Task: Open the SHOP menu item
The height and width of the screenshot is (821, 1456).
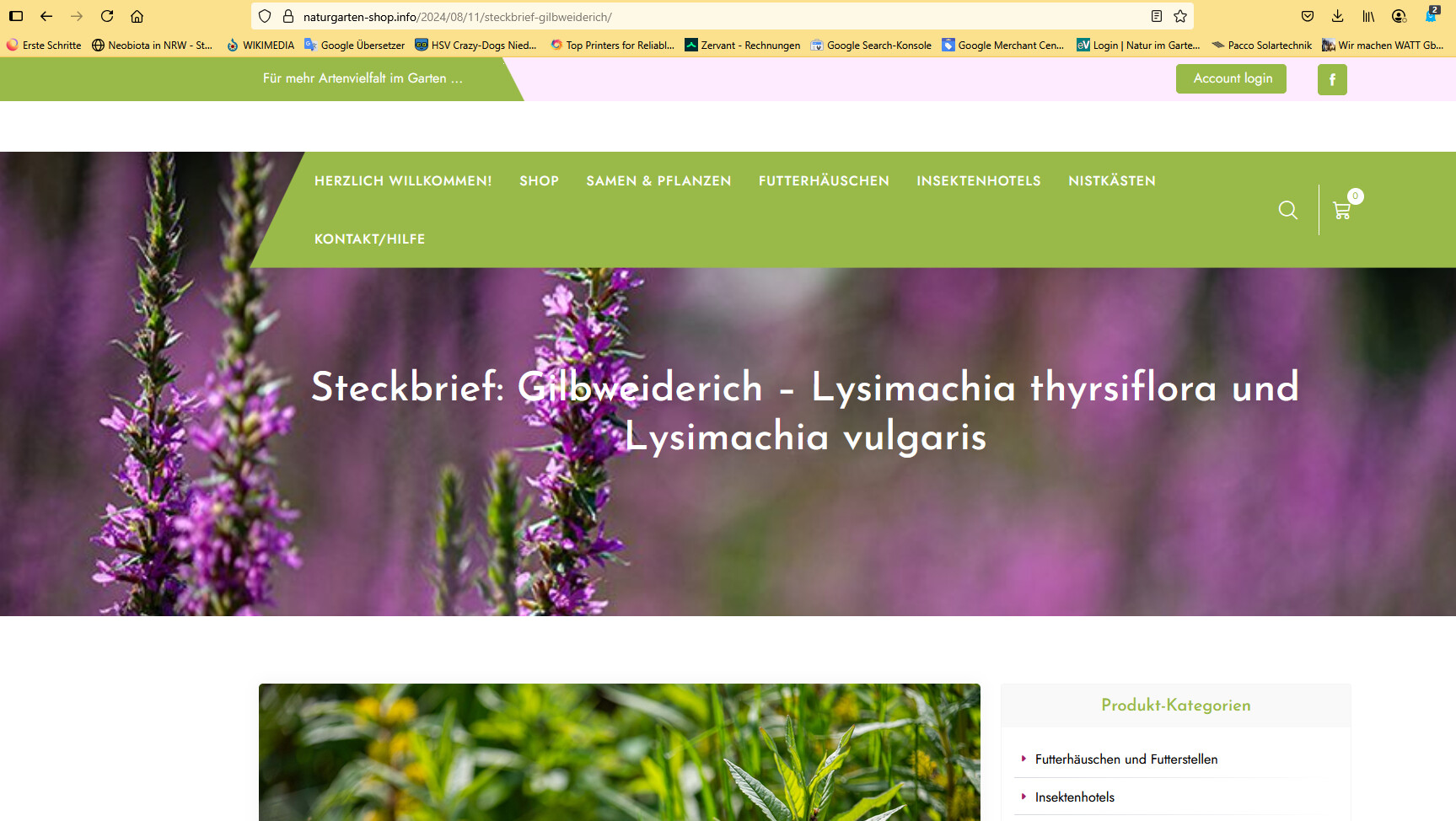Action: [x=539, y=181]
